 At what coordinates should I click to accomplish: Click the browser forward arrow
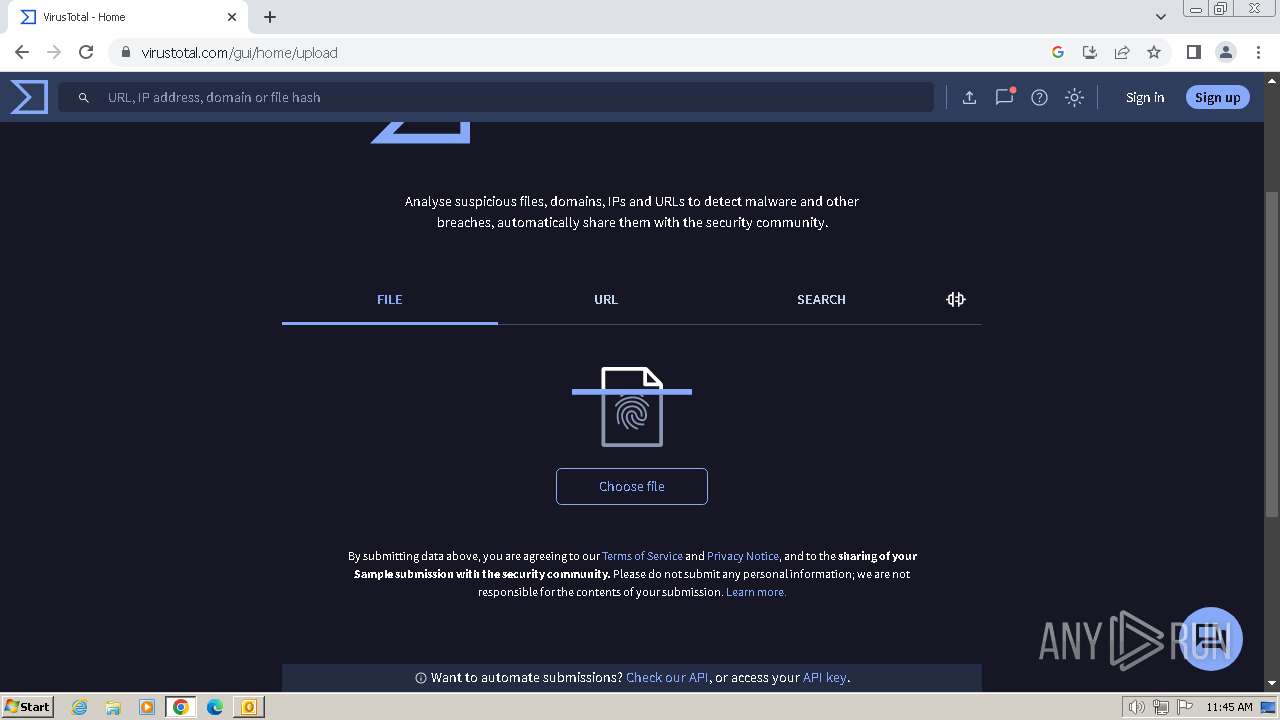(54, 52)
